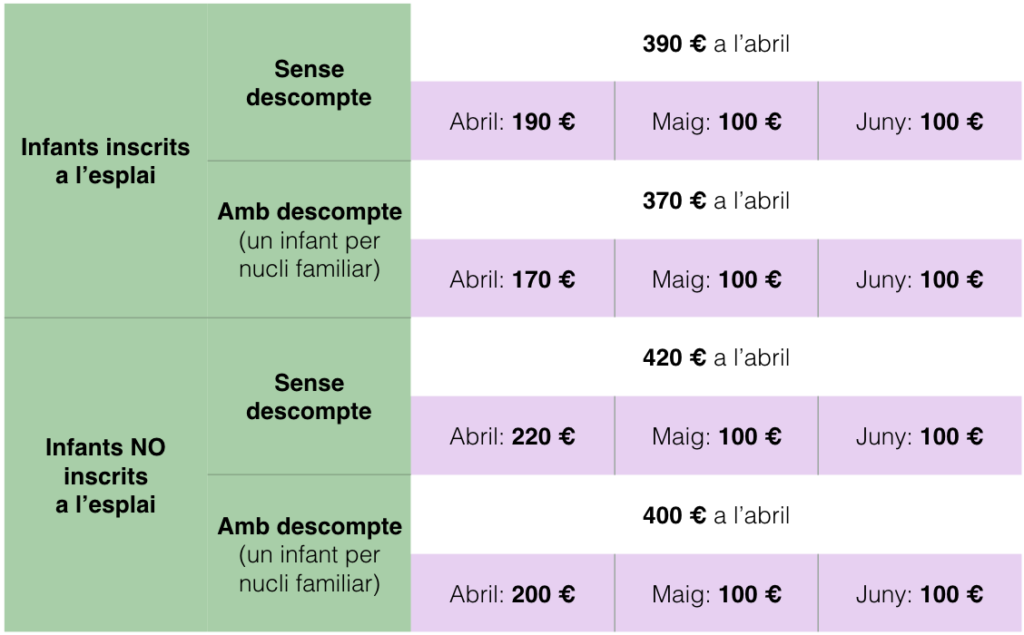1024x635 pixels.
Task: Select the 'Abril: 220 €' cell
Action: click(513, 436)
